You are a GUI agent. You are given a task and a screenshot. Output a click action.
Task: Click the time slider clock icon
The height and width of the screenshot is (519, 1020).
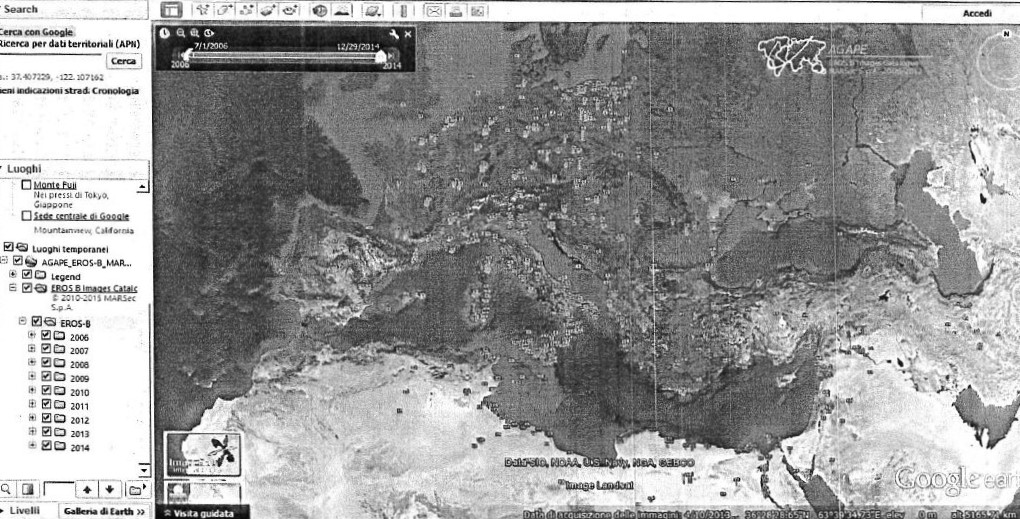point(165,33)
